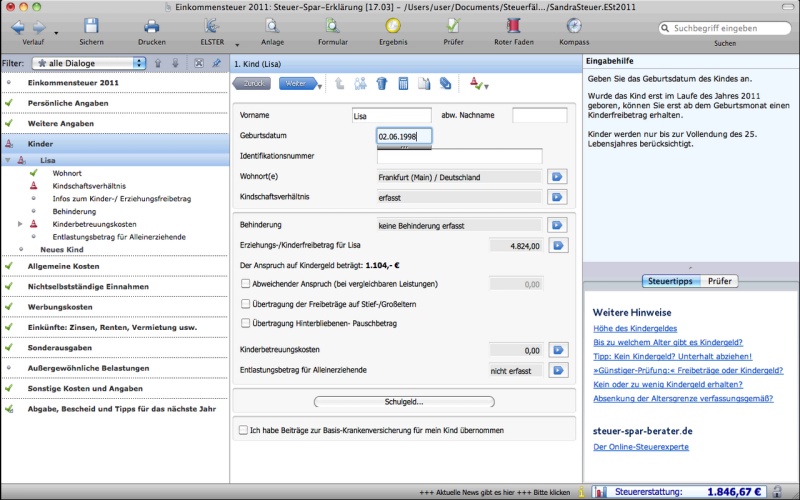Open the ELSTER transmission tool
The height and width of the screenshot is (500, 800).
coord(212,27)
